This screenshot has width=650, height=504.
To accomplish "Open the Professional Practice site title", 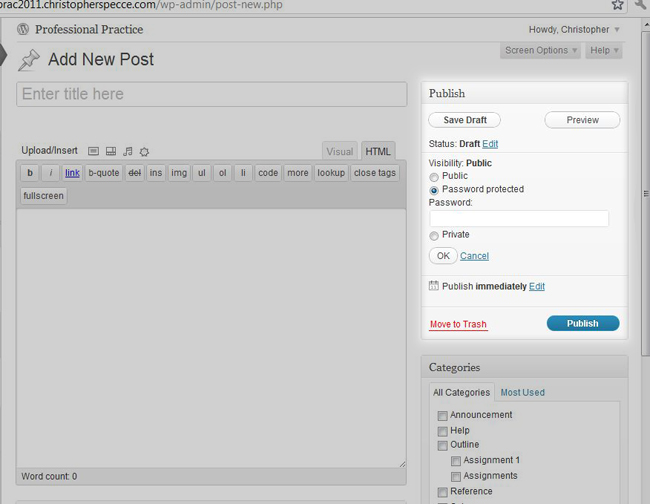I will (x=89, y=29).
